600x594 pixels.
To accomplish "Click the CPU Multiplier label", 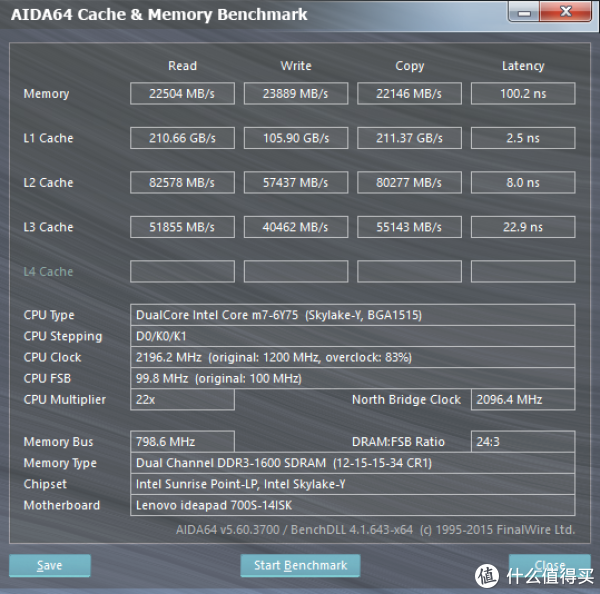I will click(x=65, y=400).
